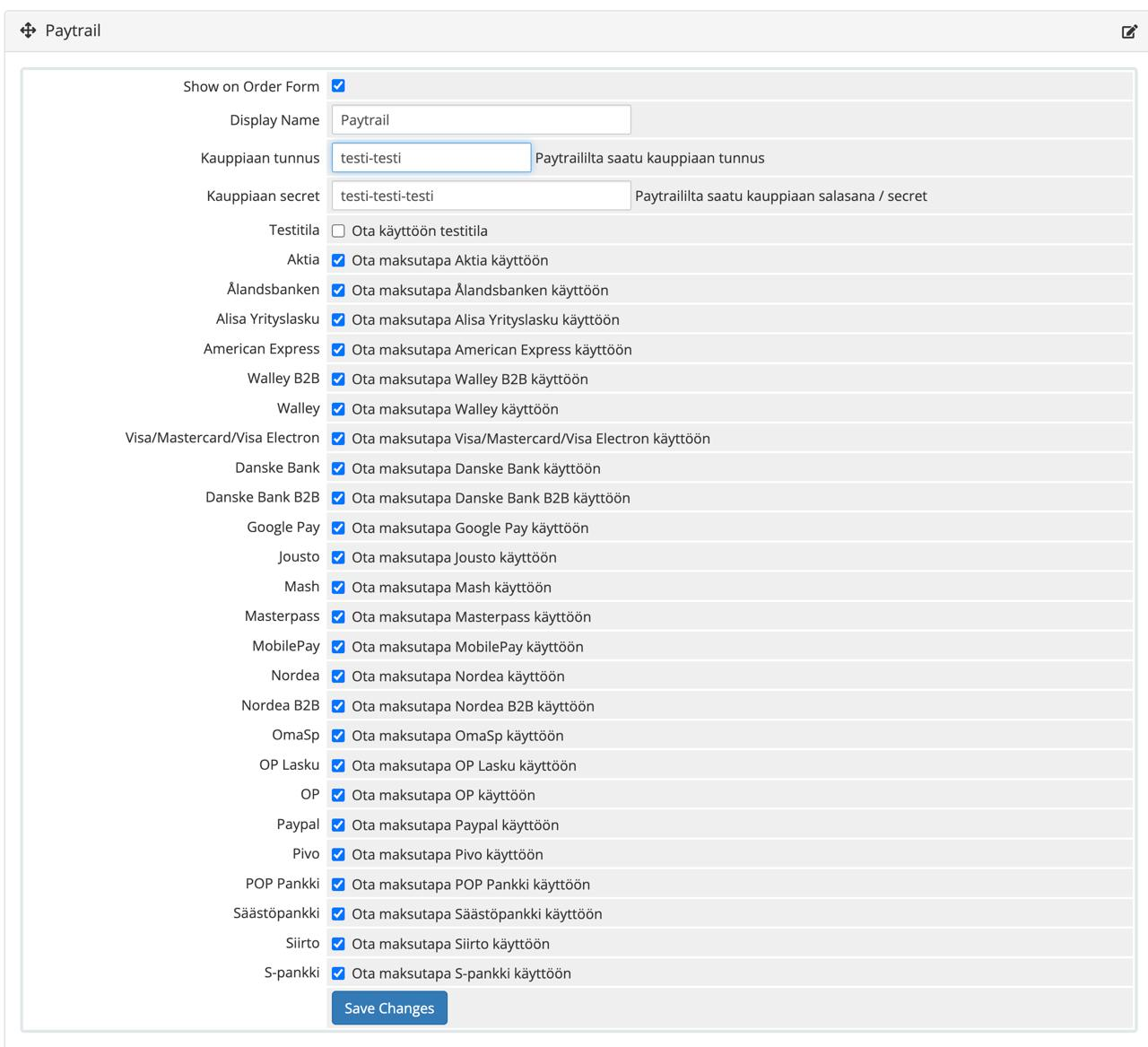The width and height of the screenshot is (1148, 1047).
Task: Click the 'Ota maksutapa Paypal käyttöön' label
Action: click(x=455, y=825)
